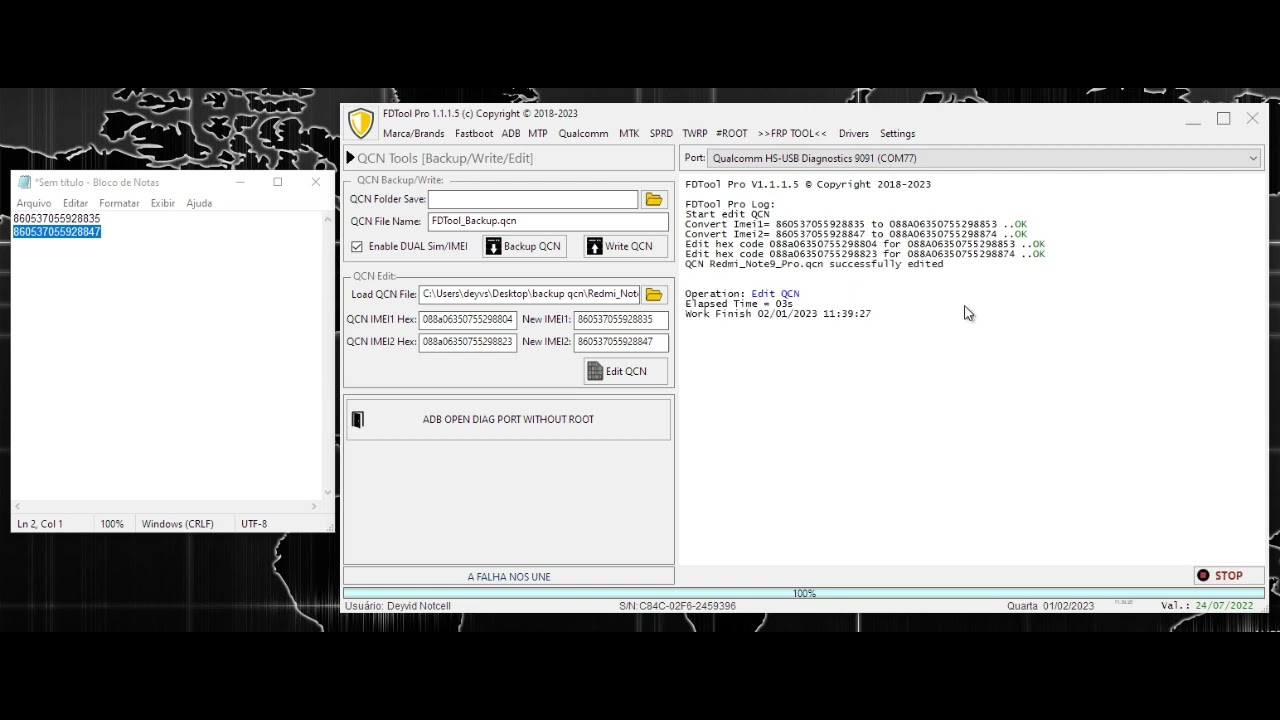The height and width of the screenshot is (720, 1280).
Task: Expand the Port dropdown list
Action: tap(1253, 158)
